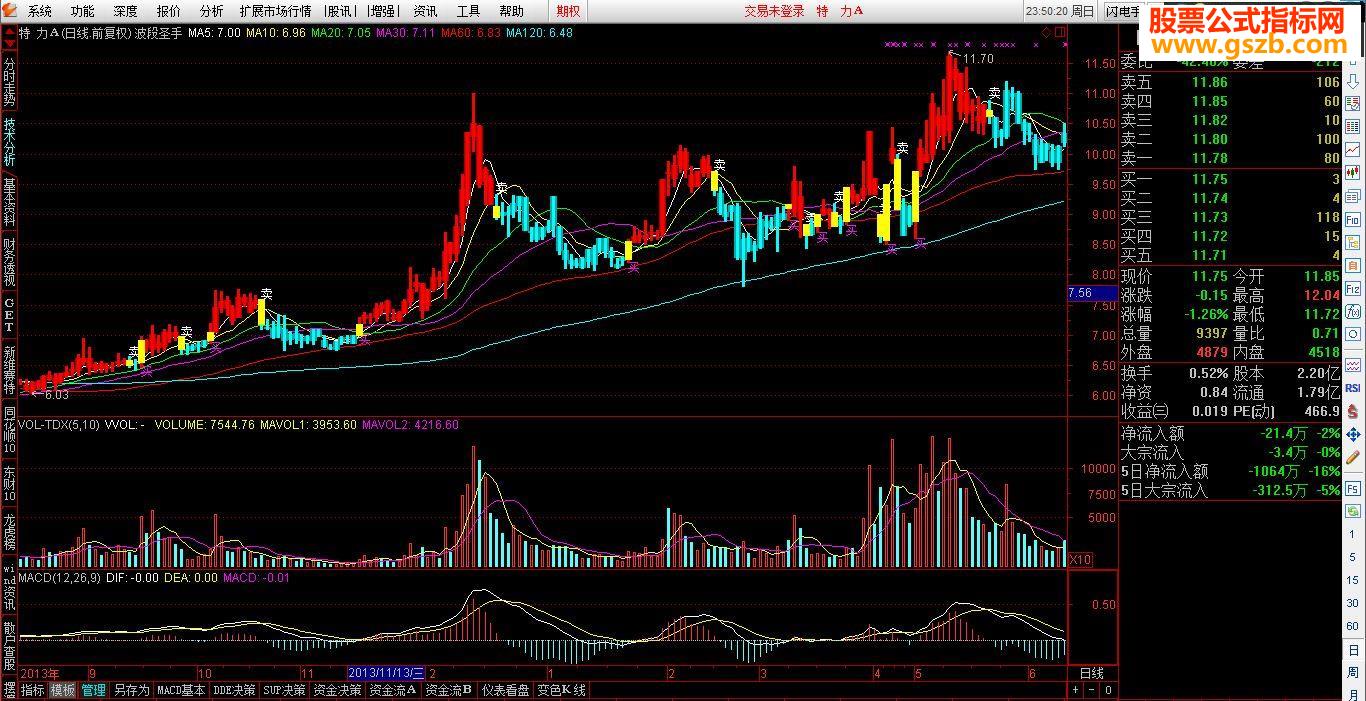This screenshot has width=1366, height=701.
Task: Click the 股讯 toolbar button
Action: tap(341, 11)
